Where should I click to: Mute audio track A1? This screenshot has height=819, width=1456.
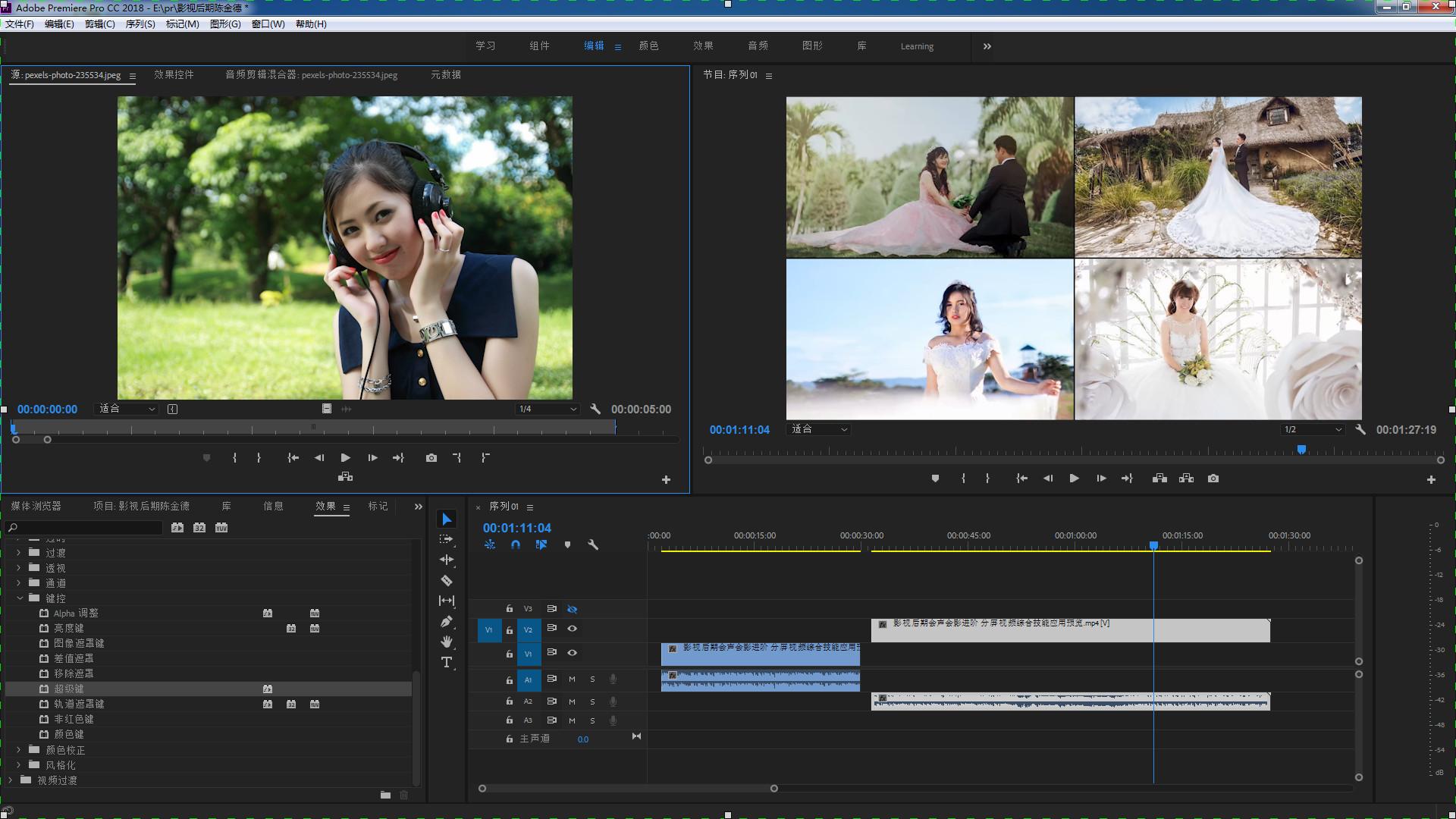pyautogui.click(x=573, y=679)
